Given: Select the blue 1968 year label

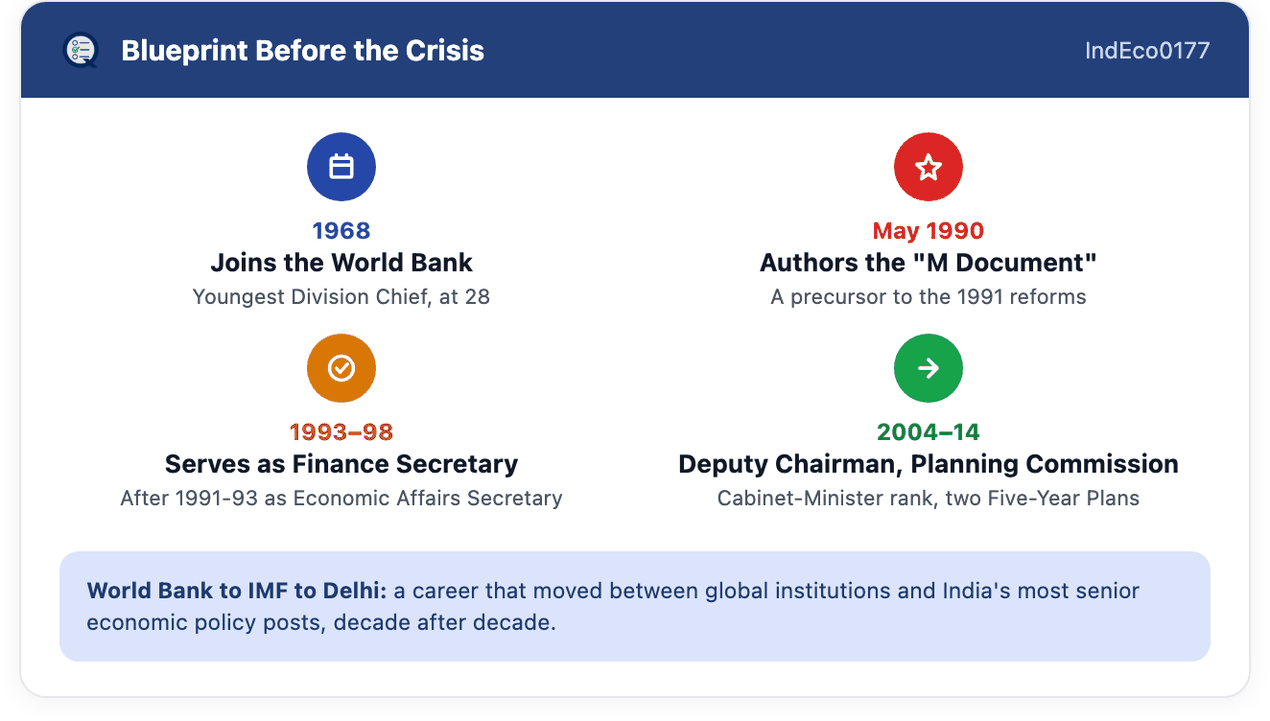Looking at the screenshot, I should click(341, 231).
